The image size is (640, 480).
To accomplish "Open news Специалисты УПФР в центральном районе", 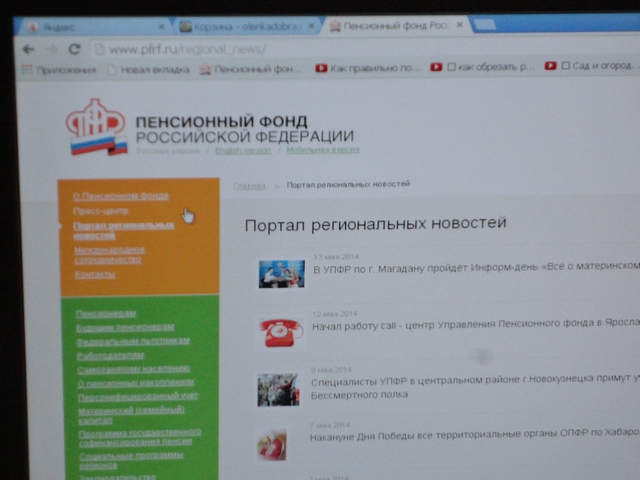I will (x=475, y=387).
